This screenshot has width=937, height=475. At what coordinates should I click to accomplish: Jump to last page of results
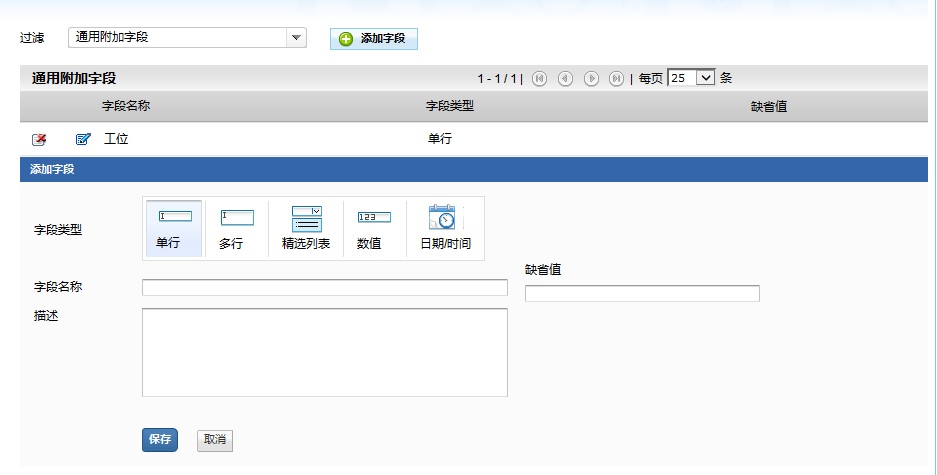(x=616, y=78)
